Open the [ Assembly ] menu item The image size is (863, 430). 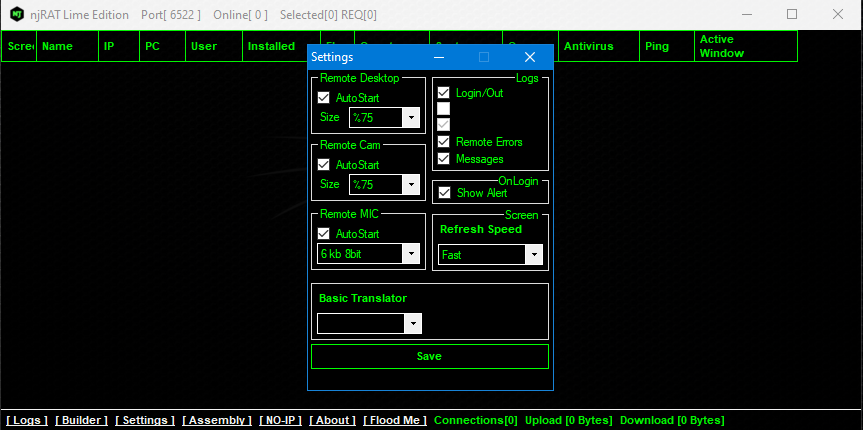(217, 420)
